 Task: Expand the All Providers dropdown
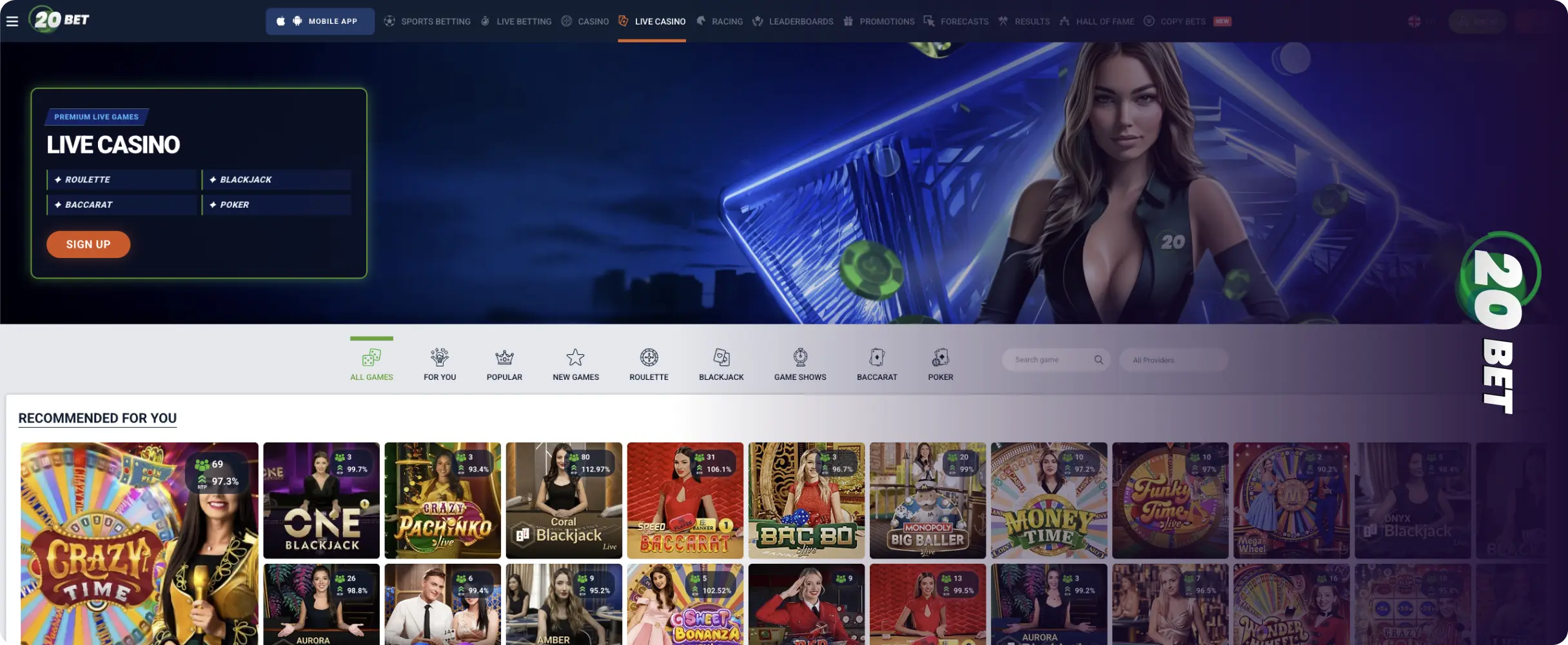(x=1174, y=360)
